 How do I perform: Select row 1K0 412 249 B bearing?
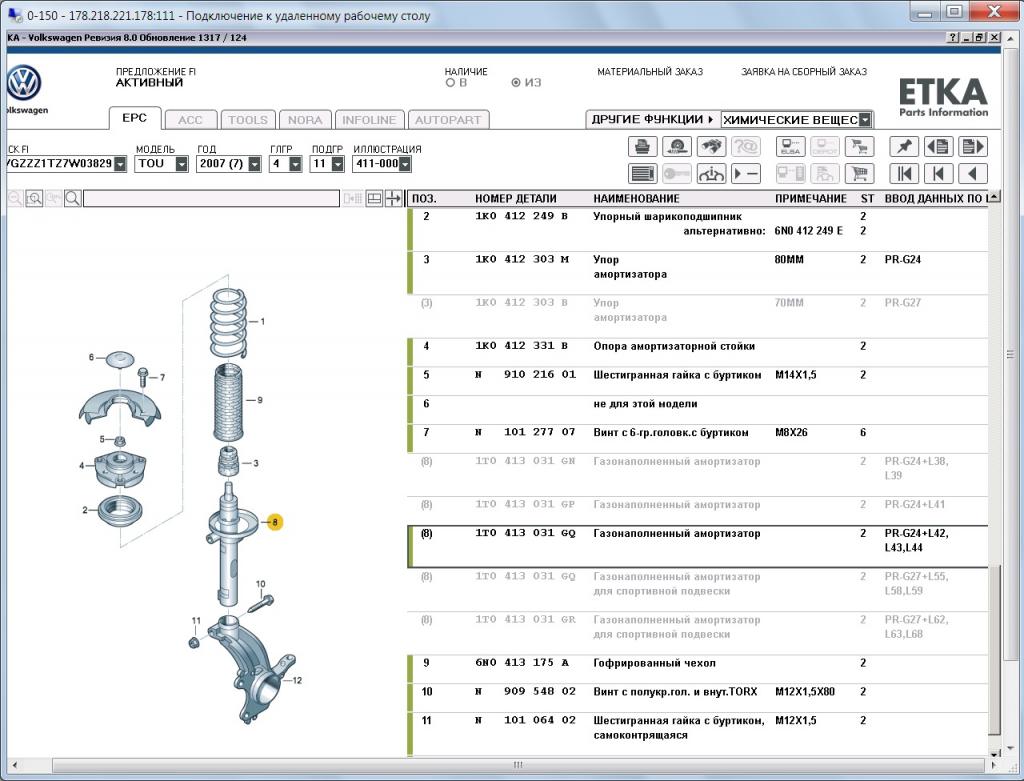point(697,230)
